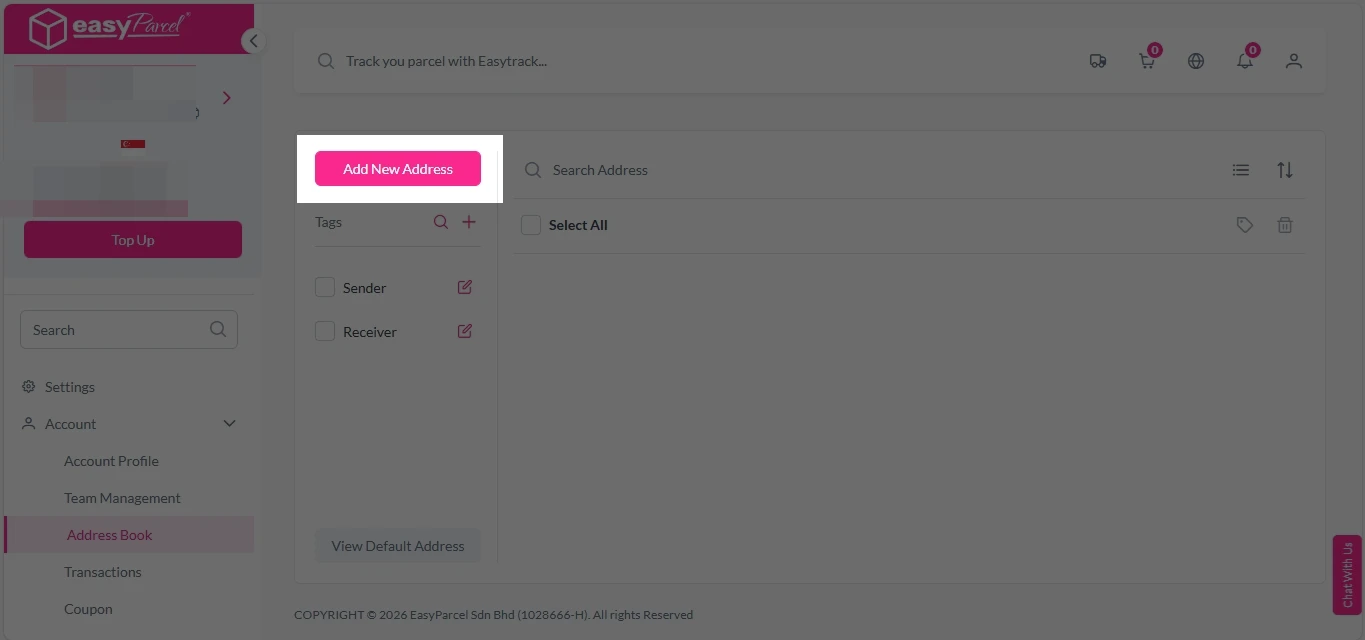Open the language globe selector
Screen dimensions: 1365x640
coord(1195,60)
